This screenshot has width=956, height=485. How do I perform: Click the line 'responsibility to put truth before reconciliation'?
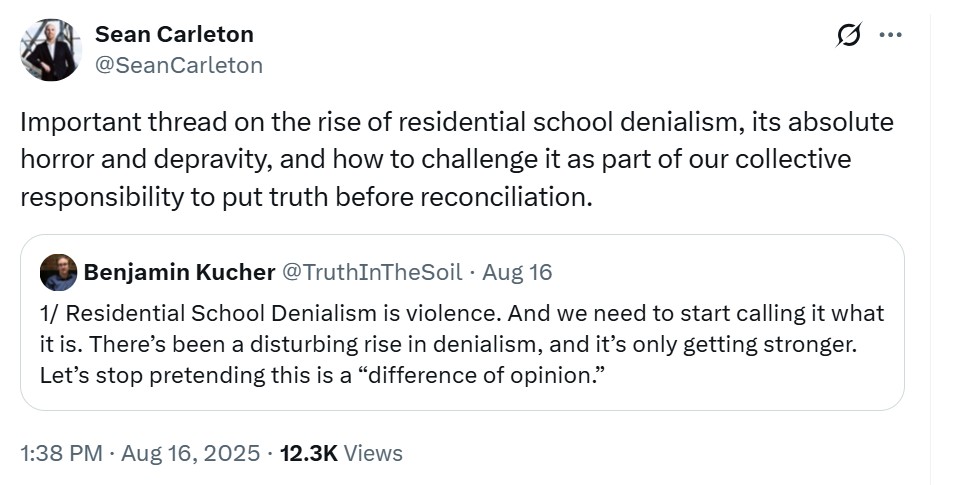pos(306,195)
